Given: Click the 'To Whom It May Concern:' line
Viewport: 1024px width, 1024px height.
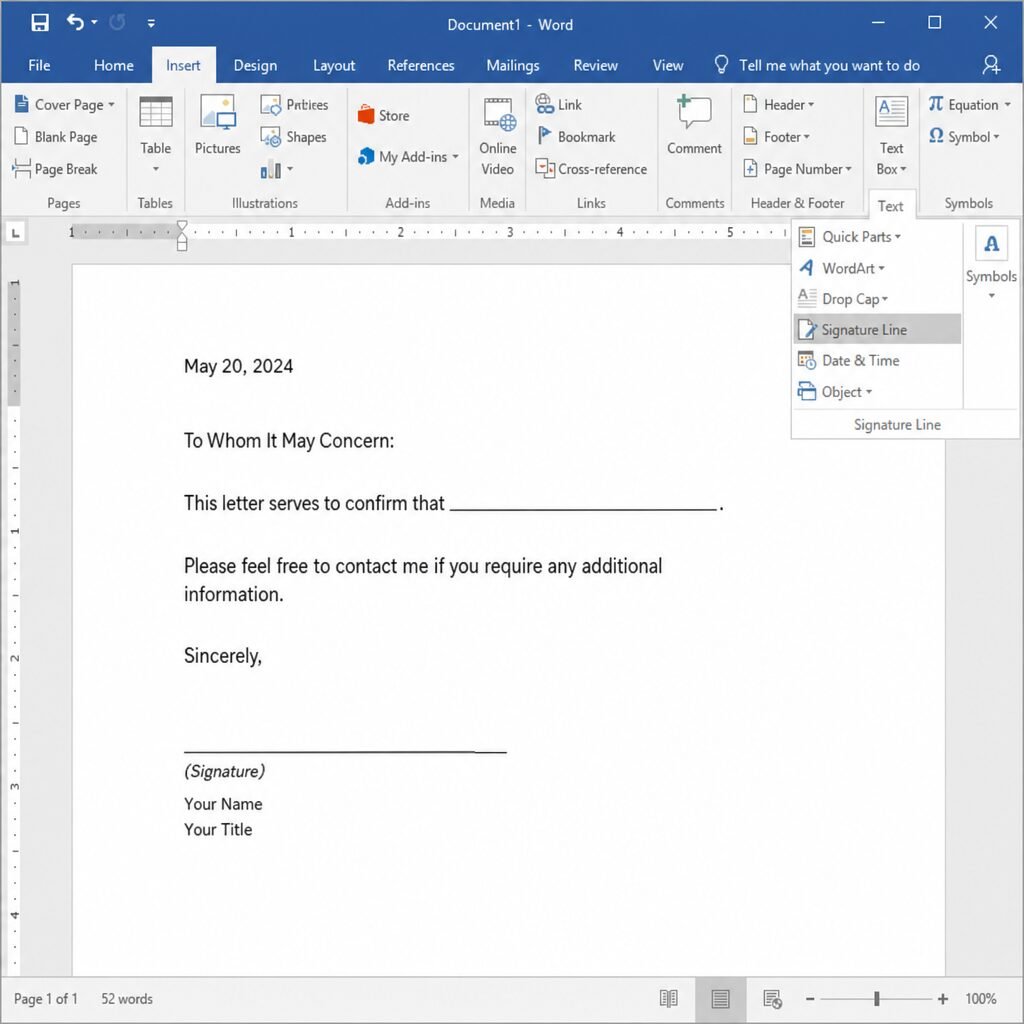Looking at the screenshot, I should (289, 441).
